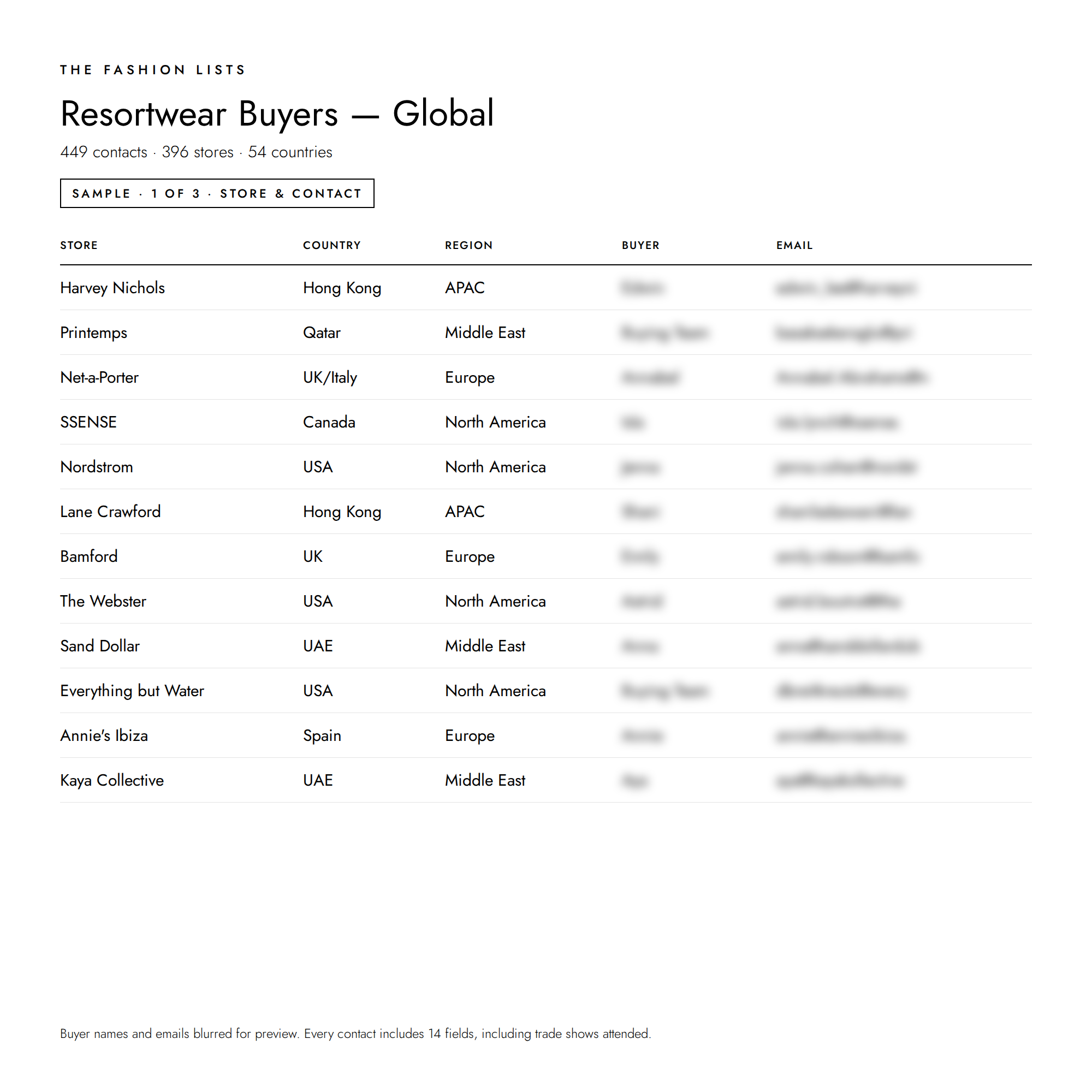Click the 'Resortwear Buyers — Global' title
The width and height of the screenshot is (1092, 1092).
277,114
